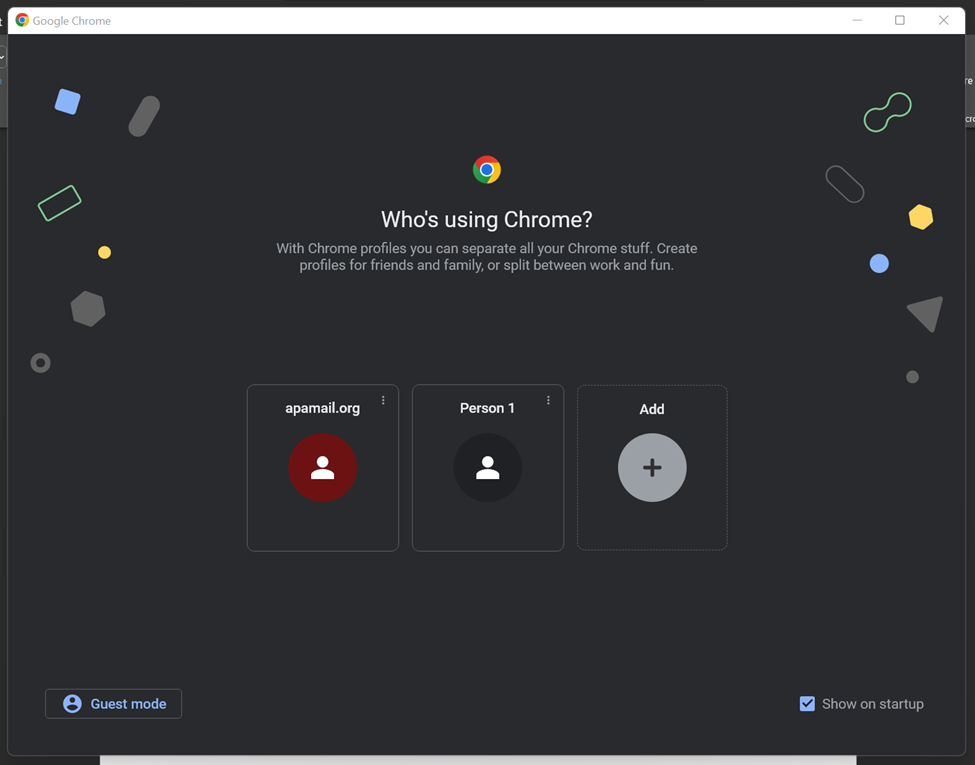Click the Chrome logo above the heading
The width and height of the screenshot is (975, 765).
[487, 169]
